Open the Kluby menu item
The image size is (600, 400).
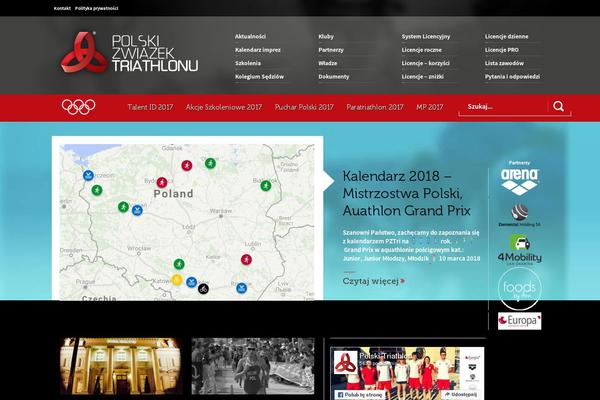pyautogui.click(x=326, y=36)
